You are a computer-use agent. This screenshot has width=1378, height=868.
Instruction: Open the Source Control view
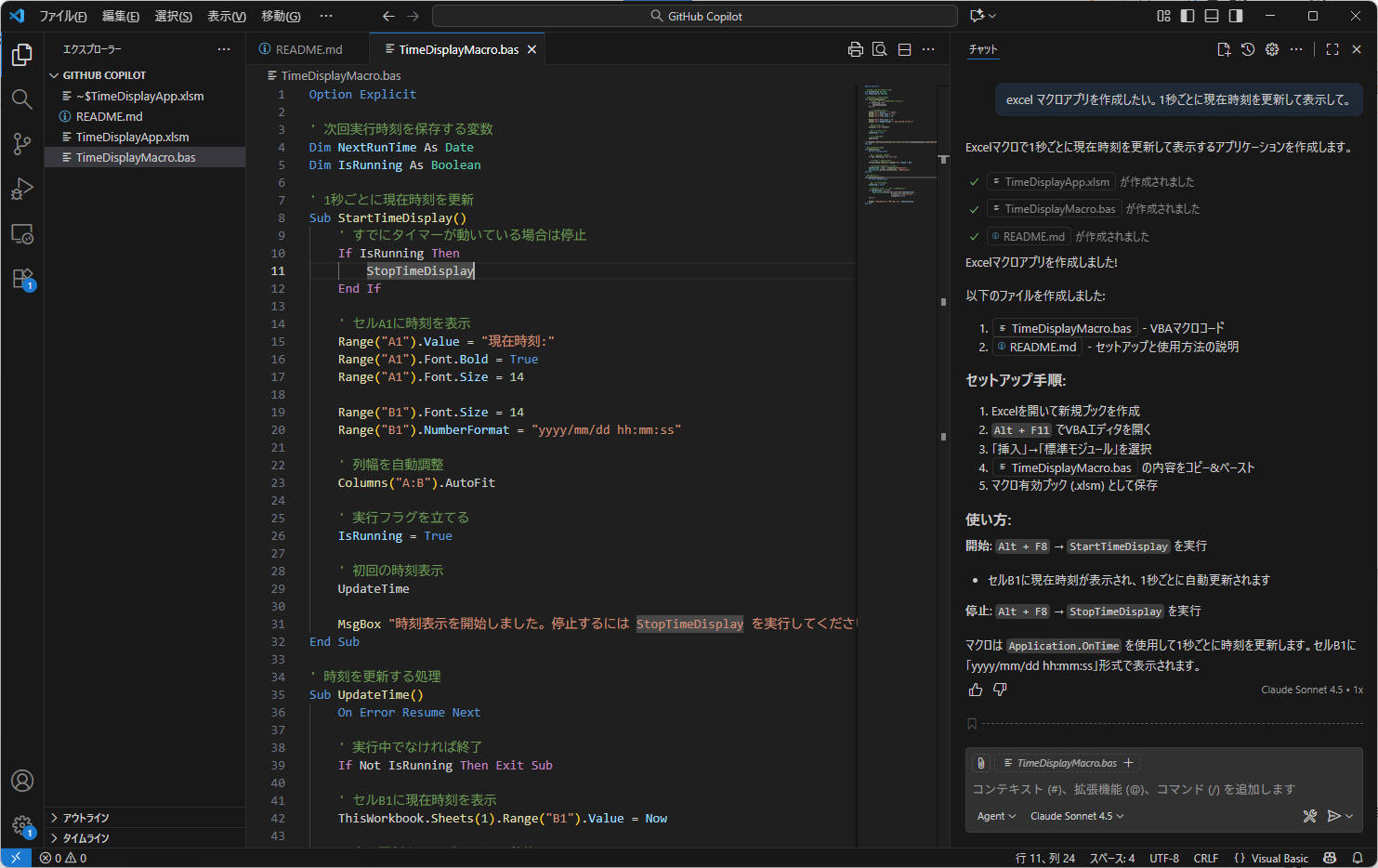click(x=21, y=144)
